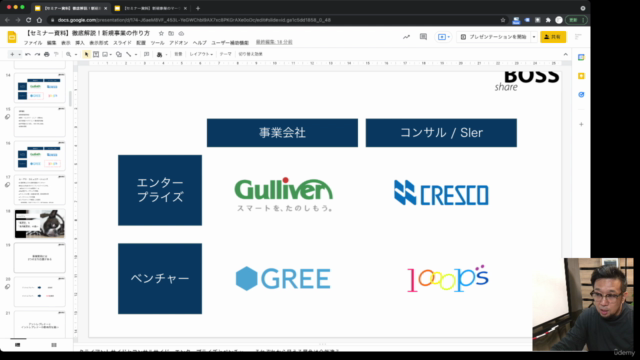Viewport: 640px width, 360px height.
Task: Add a new slide with plus button
Action: 12,54
